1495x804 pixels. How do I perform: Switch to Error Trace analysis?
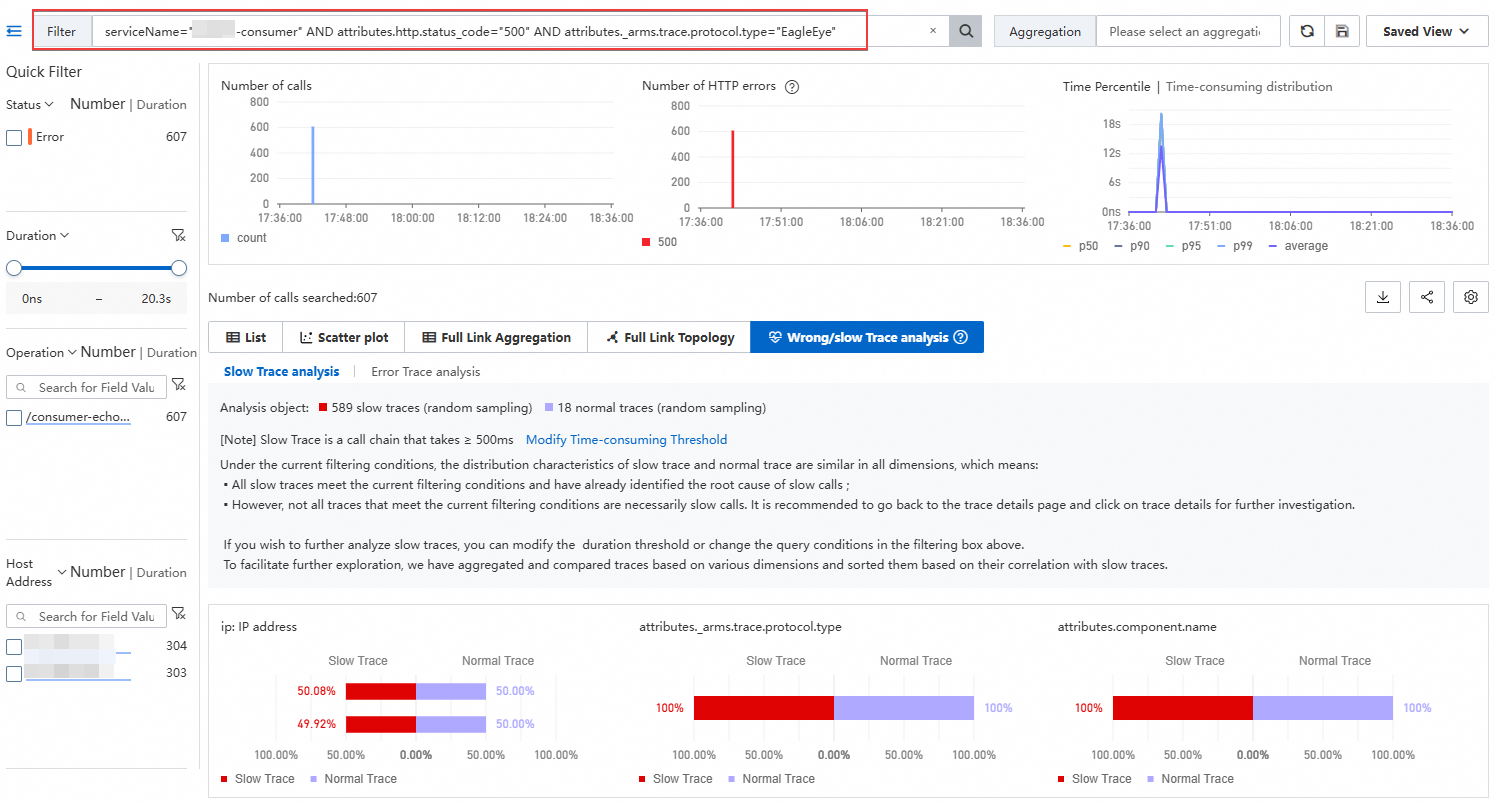click(x=425, y=372)
